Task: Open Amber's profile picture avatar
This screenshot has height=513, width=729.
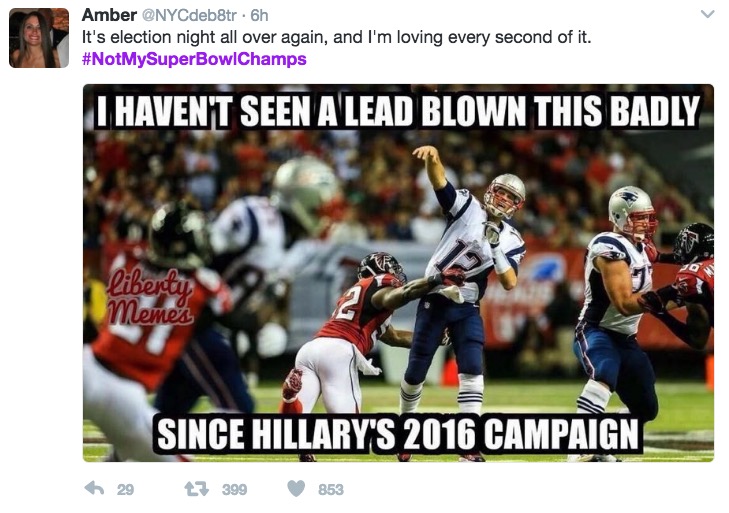Action: point(39,38)
